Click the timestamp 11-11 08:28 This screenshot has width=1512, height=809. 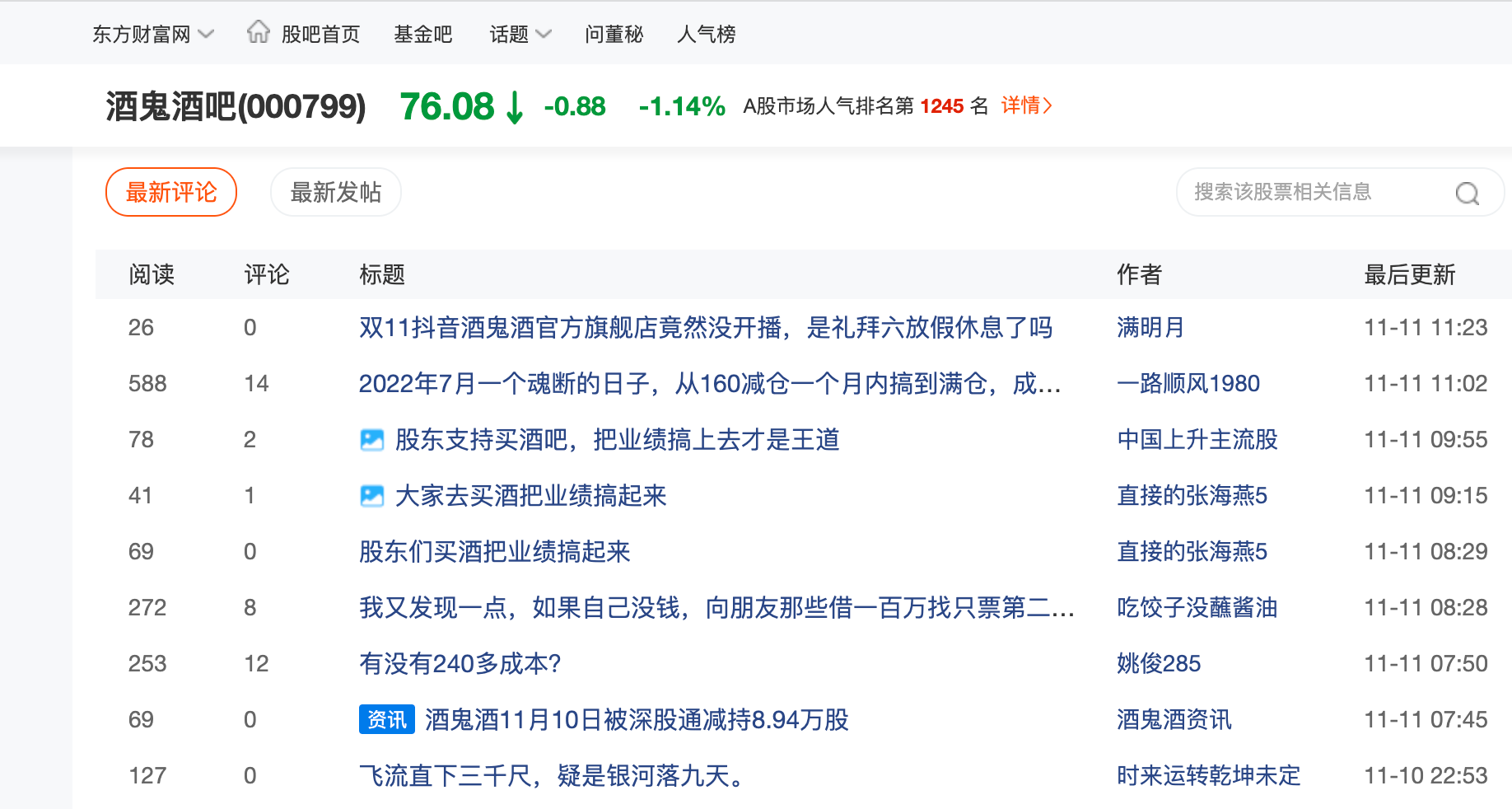[1426, 608]
